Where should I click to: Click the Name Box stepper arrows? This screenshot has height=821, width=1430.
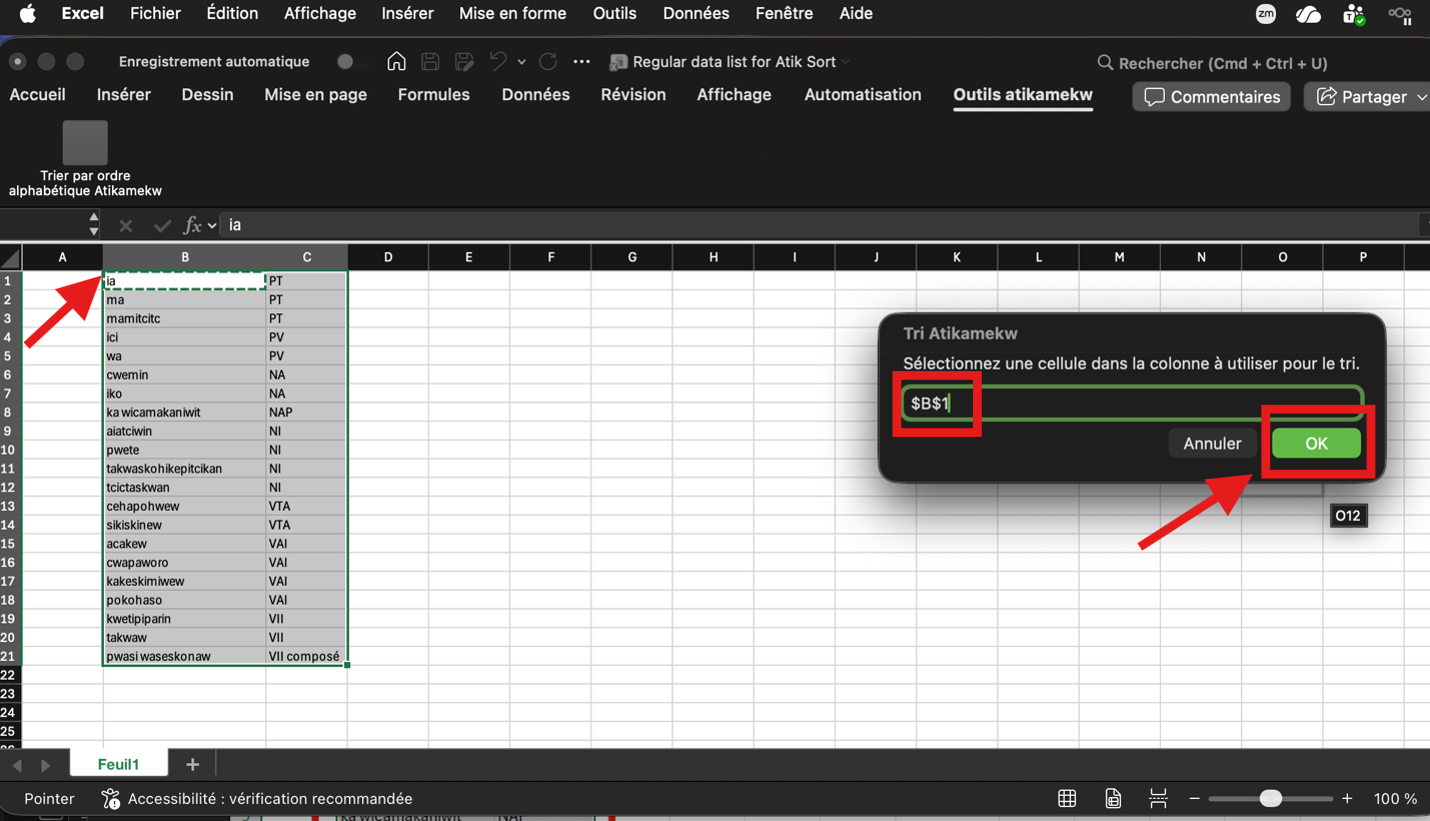pos(94,224)
